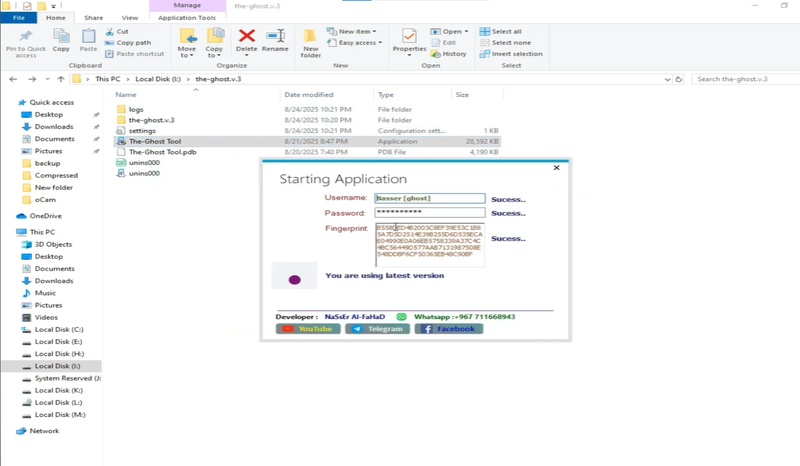
Task: Click the purple loading dot indicator
Action: click(294, 280)
